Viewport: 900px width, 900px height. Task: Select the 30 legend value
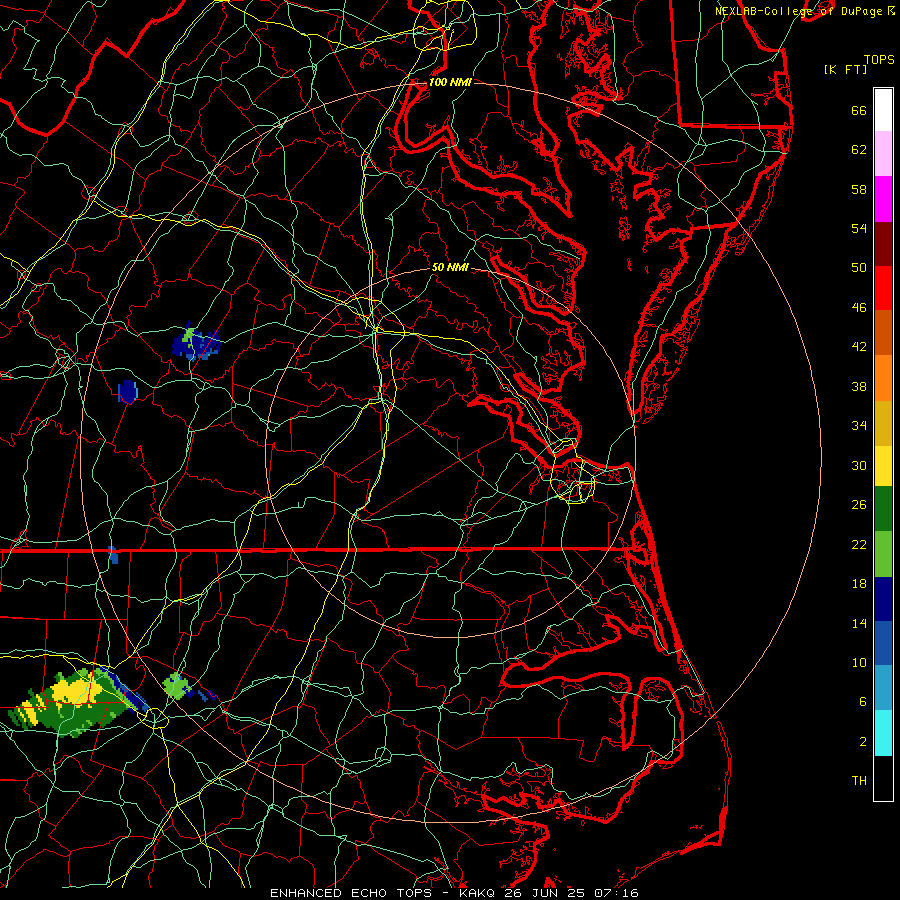pos(859,465)
